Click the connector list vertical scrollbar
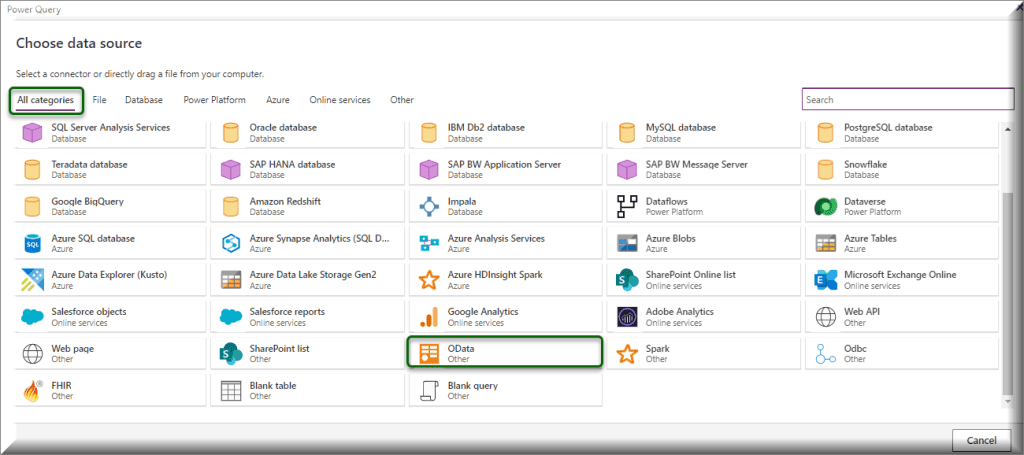 [x=1006, y=292]
